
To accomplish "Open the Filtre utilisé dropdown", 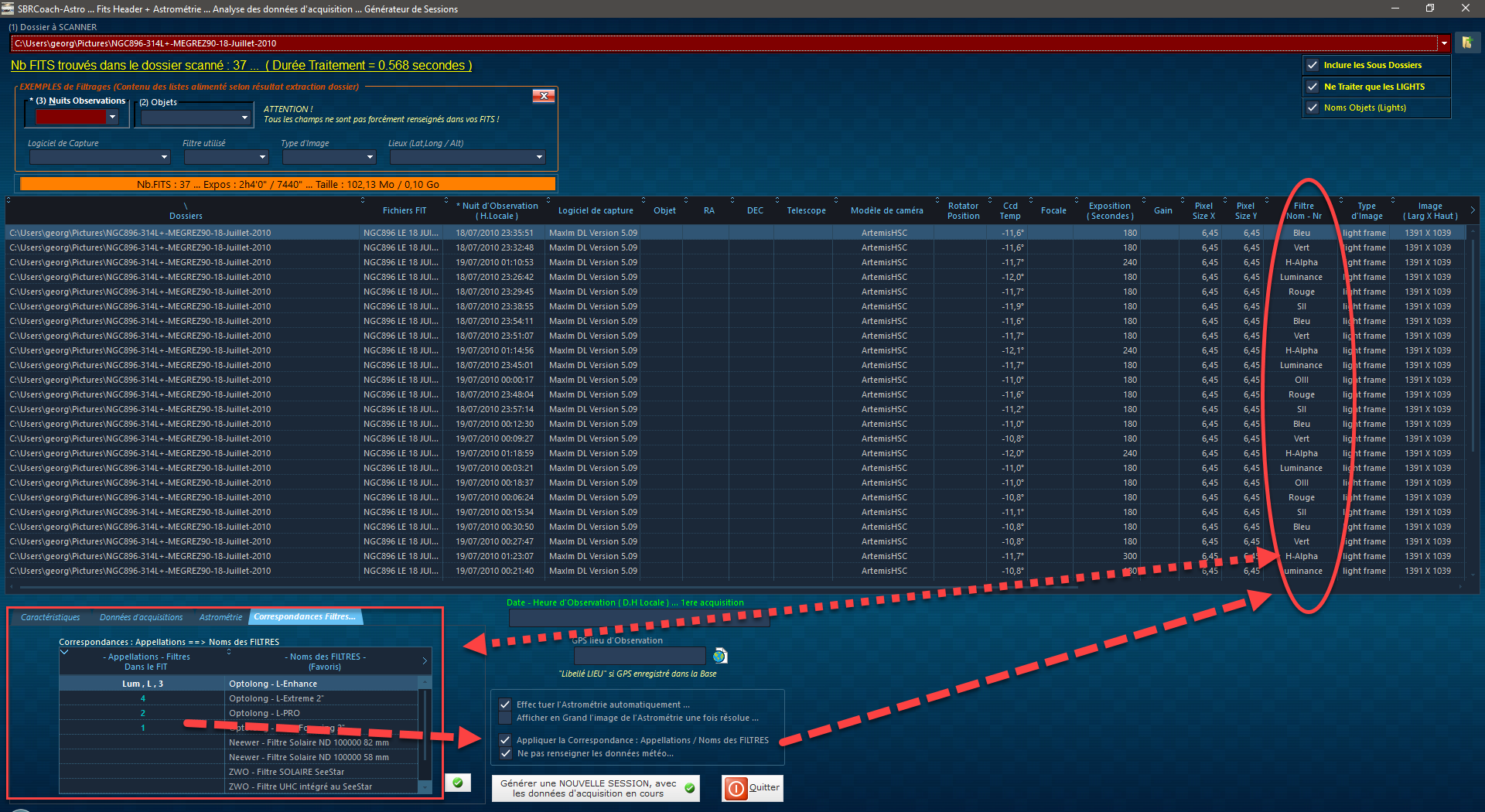I will [262, 157].
